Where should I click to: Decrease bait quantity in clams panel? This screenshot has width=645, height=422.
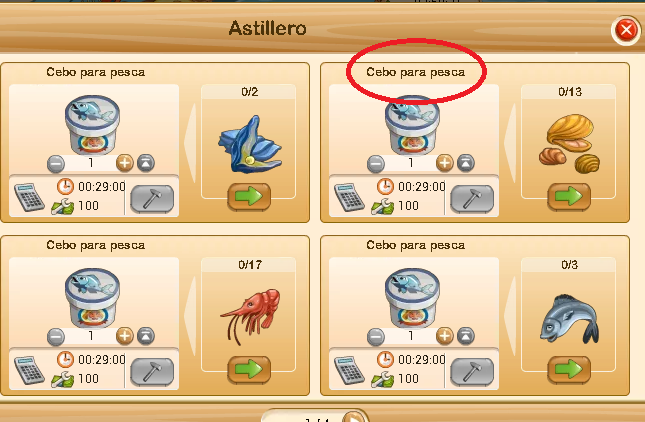(376, 164)
